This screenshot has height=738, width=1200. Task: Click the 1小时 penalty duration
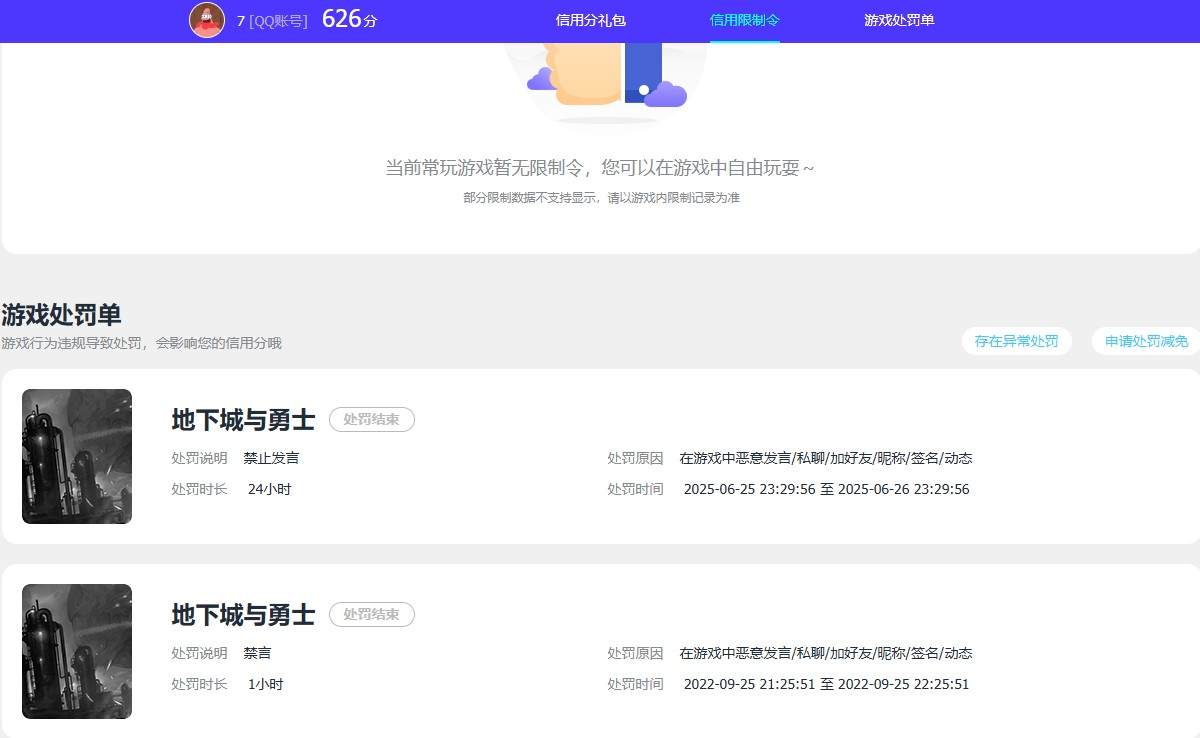pos(266,685)
